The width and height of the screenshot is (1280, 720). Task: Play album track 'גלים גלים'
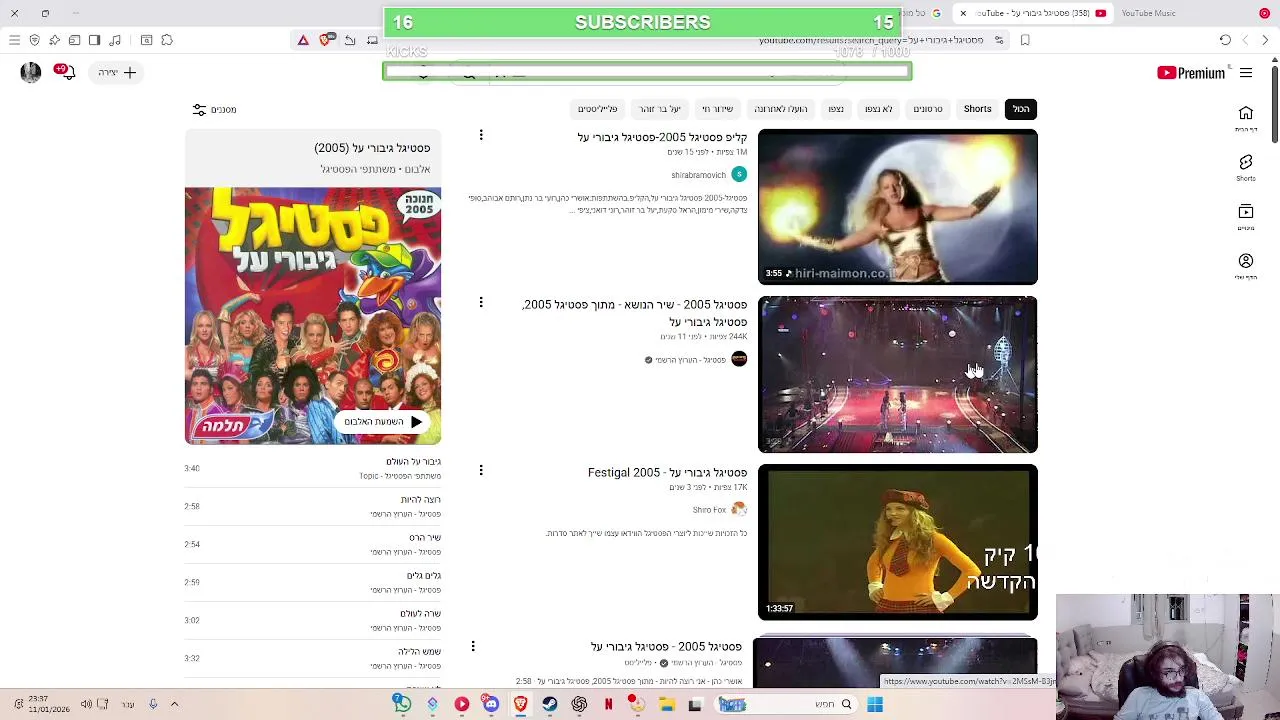(312, 582)
